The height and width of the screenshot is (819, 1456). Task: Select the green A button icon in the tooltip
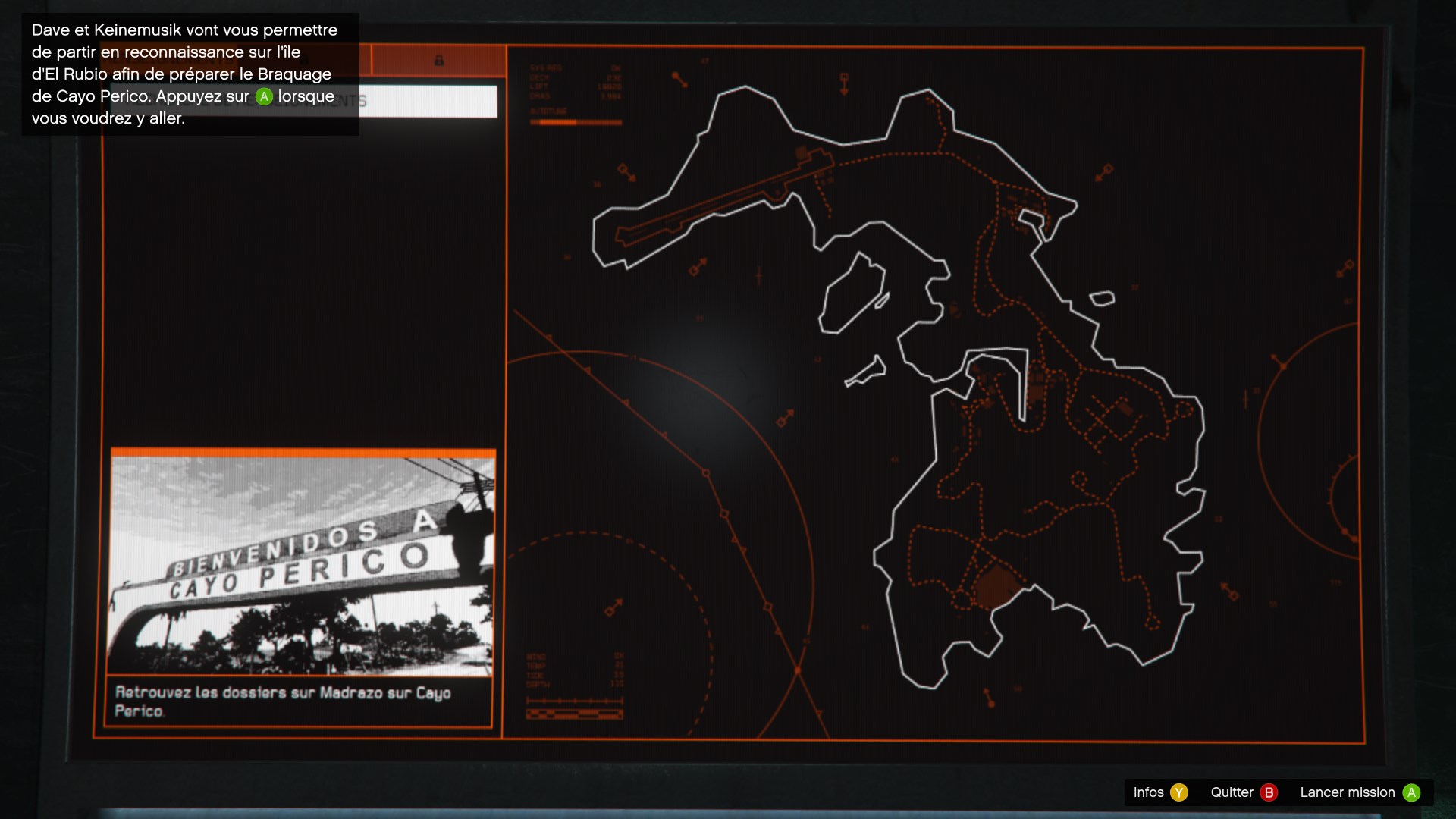(265, 96)
